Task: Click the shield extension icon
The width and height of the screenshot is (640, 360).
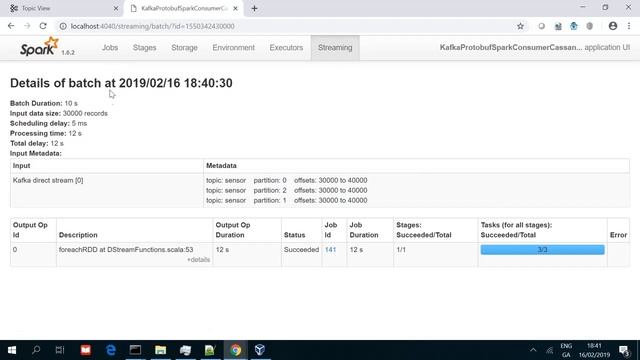Action: 590,26
